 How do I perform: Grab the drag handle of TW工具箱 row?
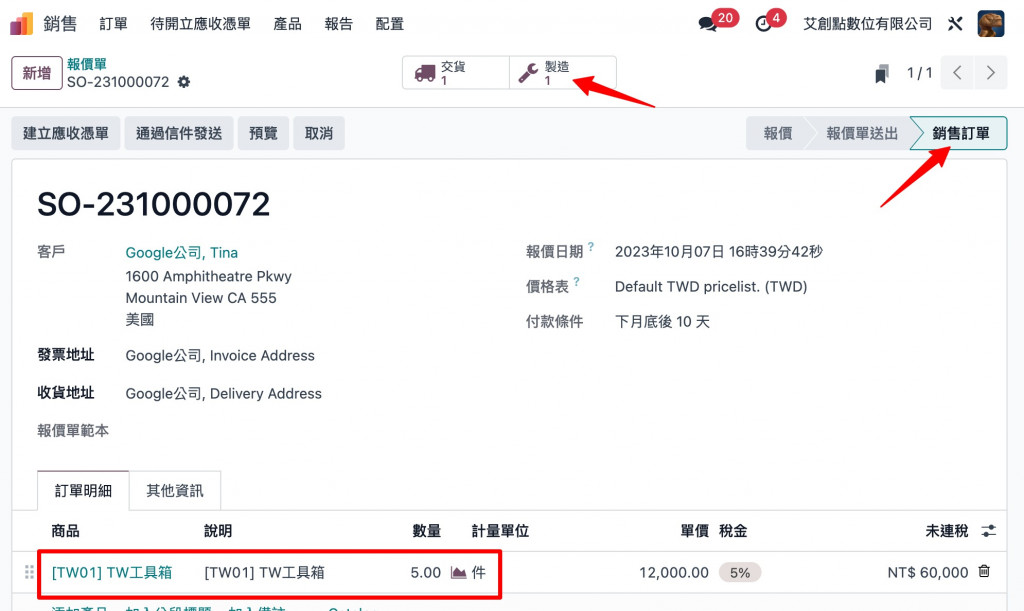[29, 572]
